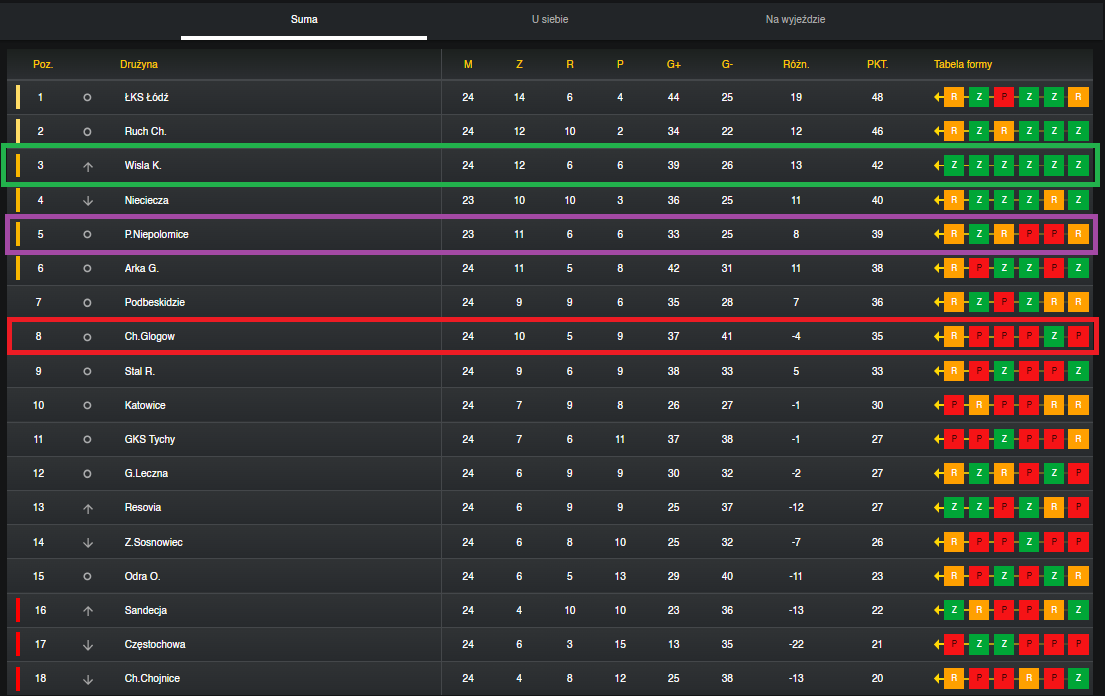Switch to the U siebie tab
The width and height of the screenshot is (1105, 696).
coord(550,20)
